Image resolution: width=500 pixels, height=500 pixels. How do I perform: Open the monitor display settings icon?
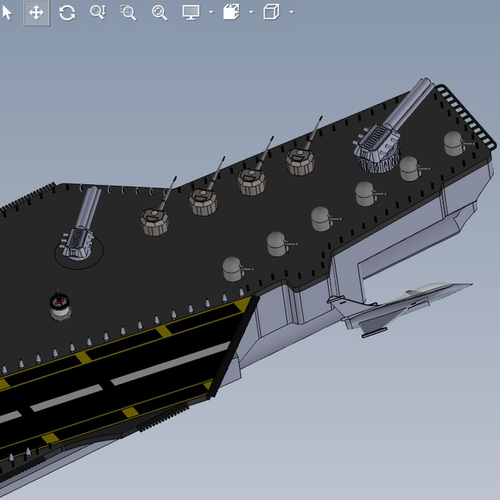coord(191,13)
